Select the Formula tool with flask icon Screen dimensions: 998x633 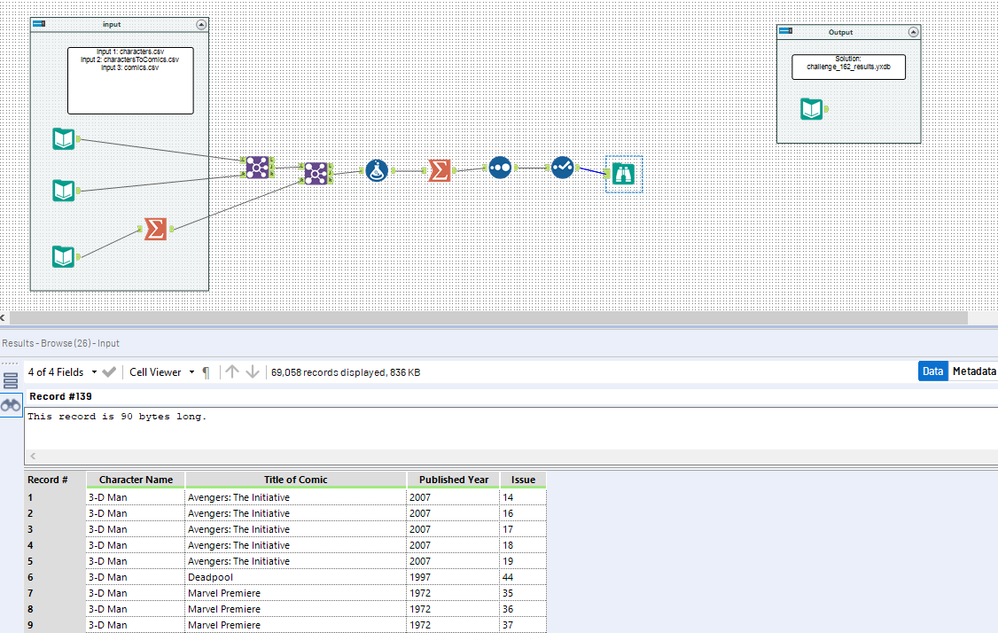click(377, 170)
